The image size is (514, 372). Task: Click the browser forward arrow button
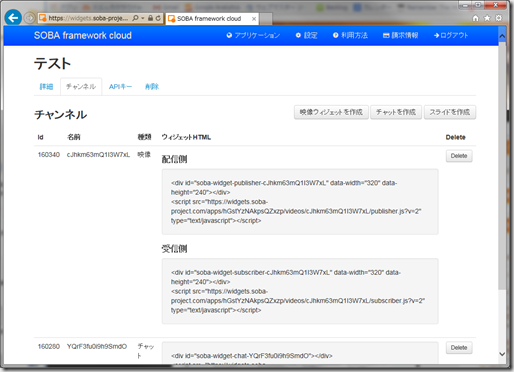pyautogui.click(x=30, y=18)
